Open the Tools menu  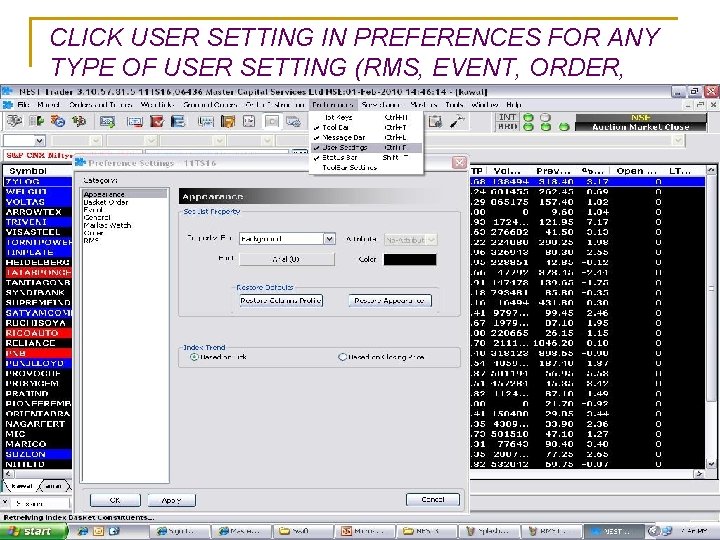pos(454,105)
